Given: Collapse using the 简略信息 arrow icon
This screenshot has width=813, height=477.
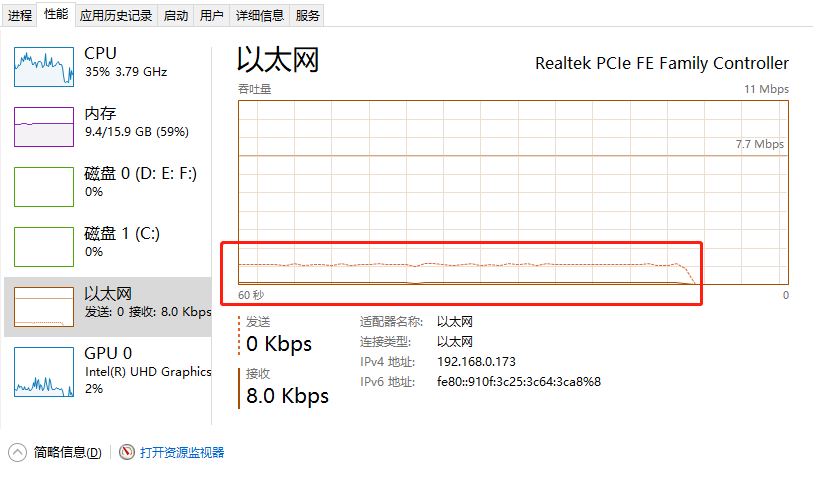Looking at the screenshot, I should (x=17, y=452).
